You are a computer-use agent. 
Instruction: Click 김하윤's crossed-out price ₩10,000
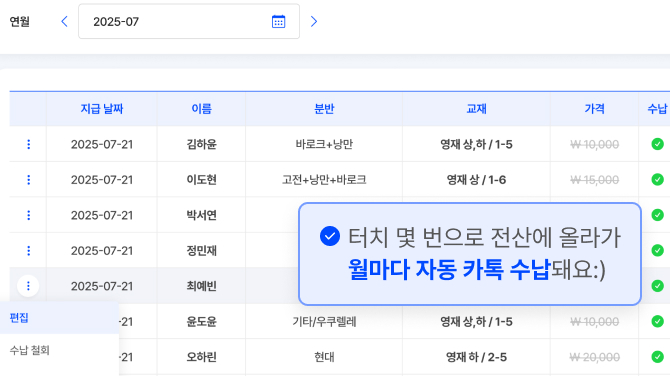594,144
